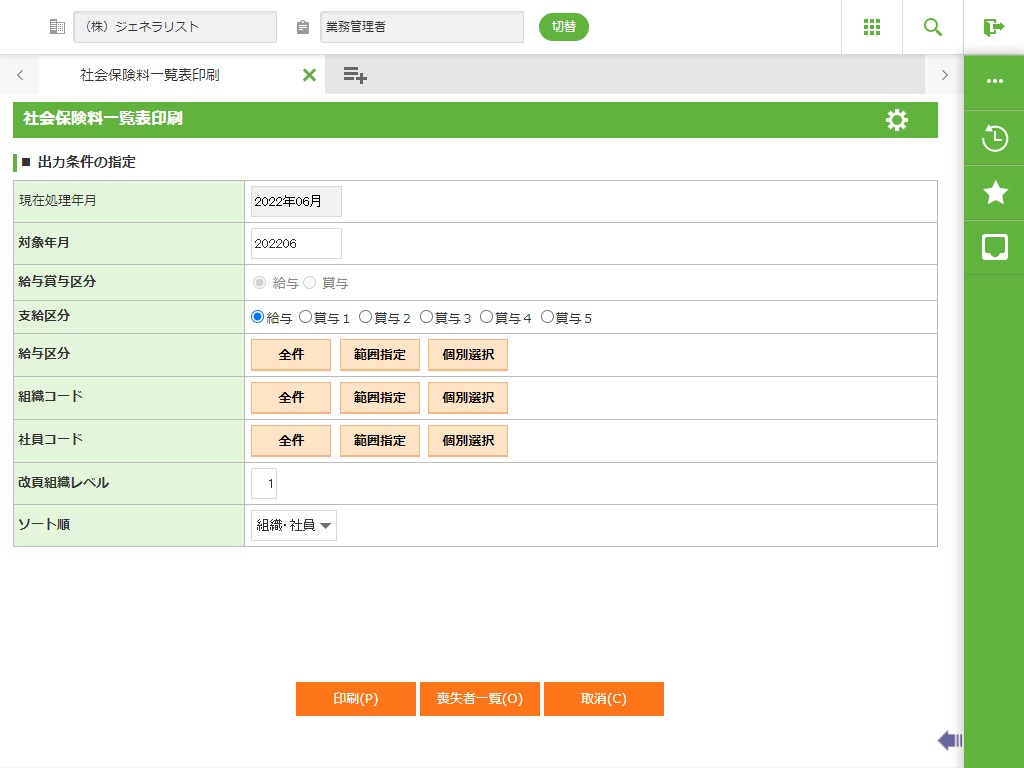1024x768 pixels.
Task: Expand the ソート順 dropdown
Action: click(294, 525)
